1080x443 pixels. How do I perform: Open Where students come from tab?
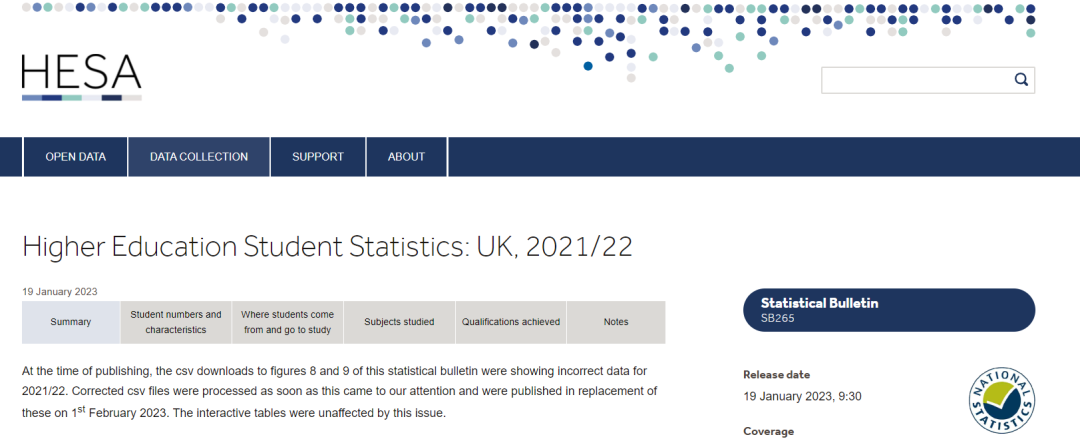(288, 322)
